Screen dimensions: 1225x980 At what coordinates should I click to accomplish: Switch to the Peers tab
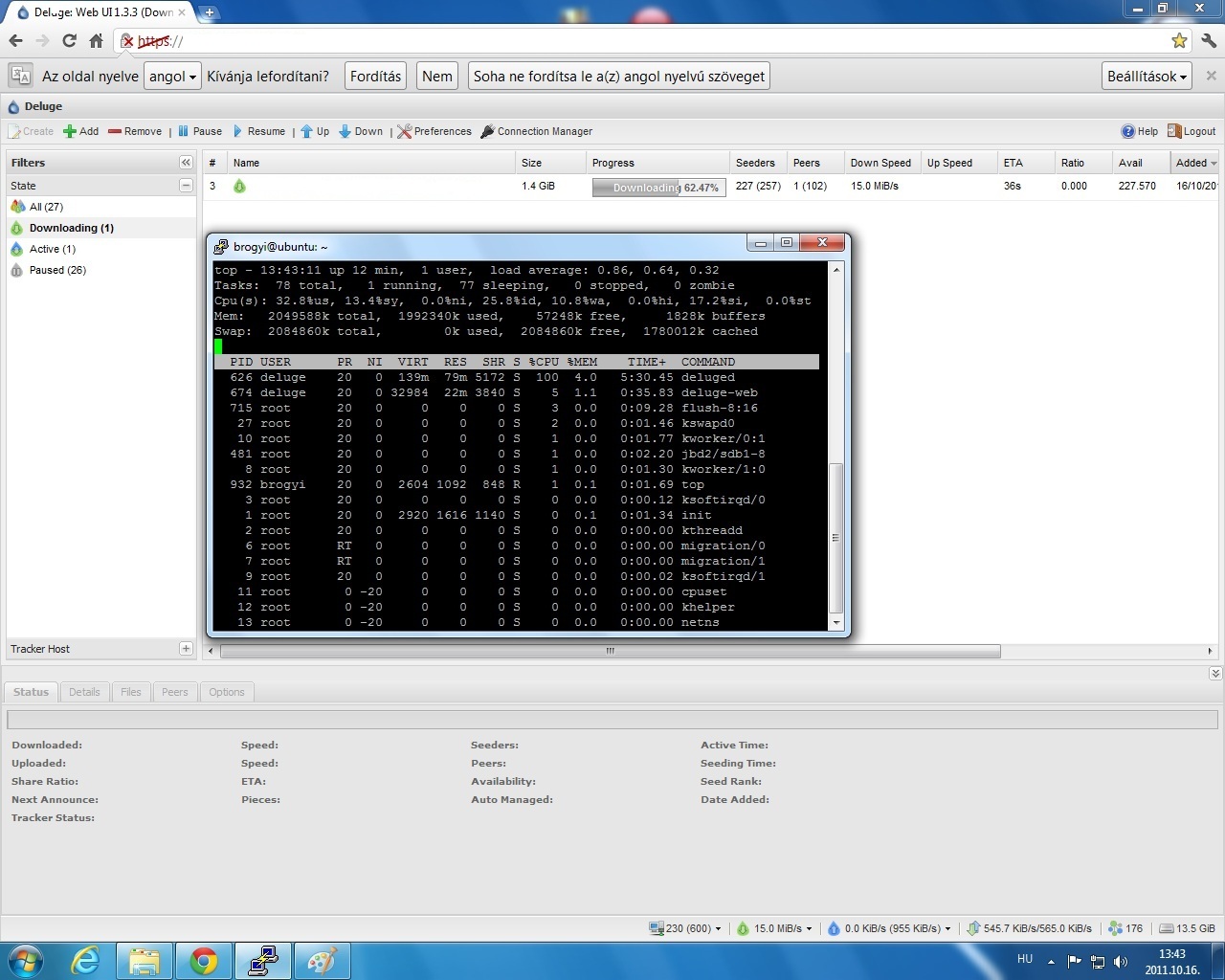point(175,692)
